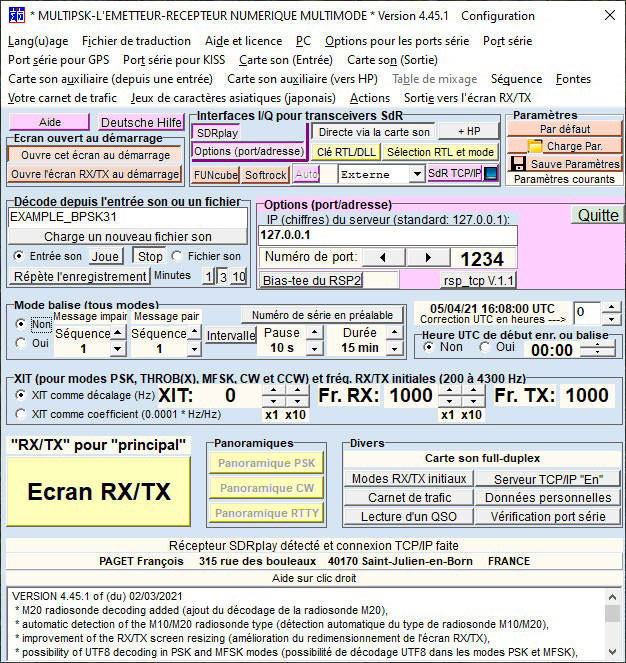Click folder icon on Charge Par. button
The height and width of the screenshot is (663, 626).
click(535, 146)
